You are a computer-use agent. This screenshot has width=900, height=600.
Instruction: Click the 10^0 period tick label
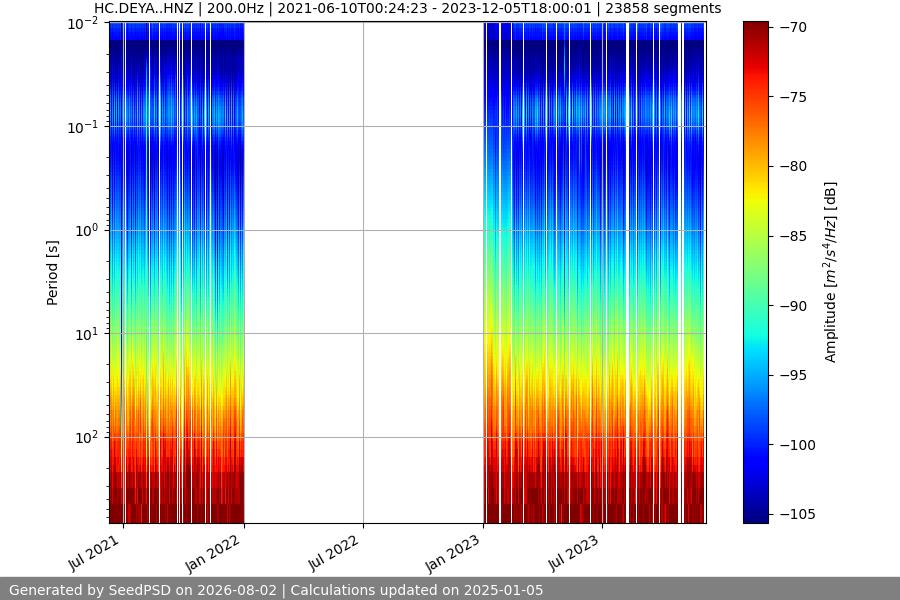pos(87,231)
